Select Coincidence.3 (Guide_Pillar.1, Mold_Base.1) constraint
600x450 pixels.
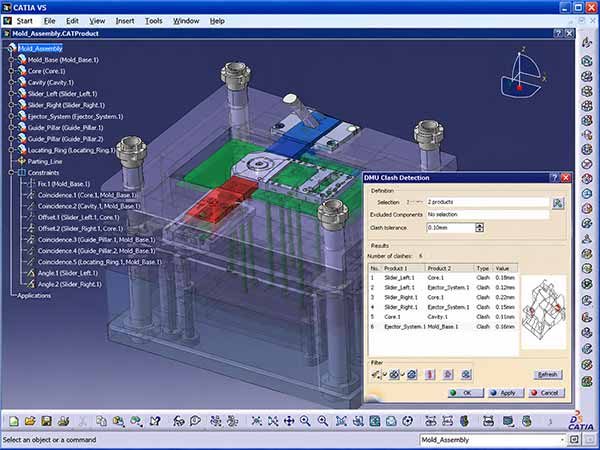(96, 240)
